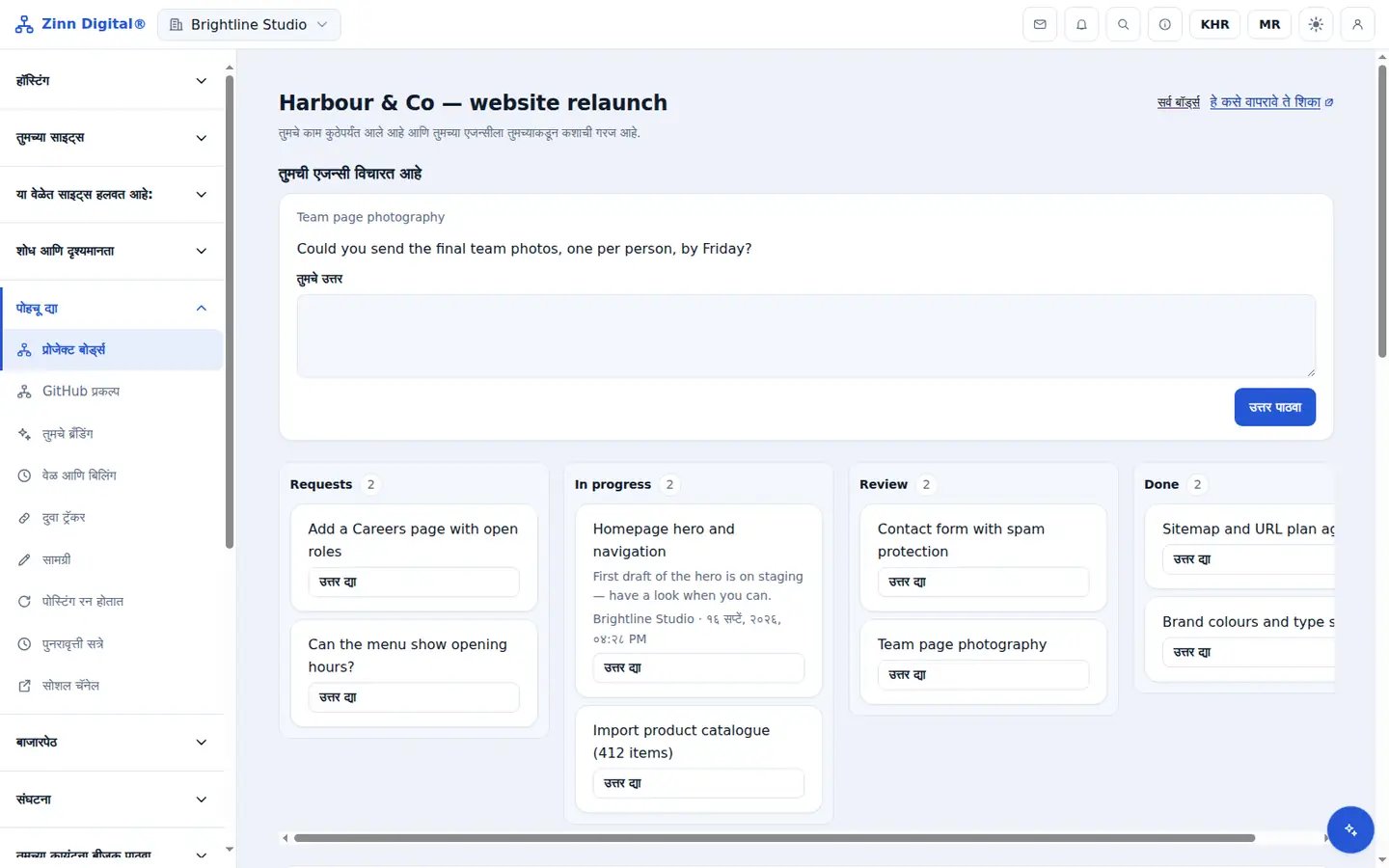Click the GitHub प्रकल्प sidebar icon
Image resolution: width=1389 pixels, height=868 pixels.
click(25, 392)
